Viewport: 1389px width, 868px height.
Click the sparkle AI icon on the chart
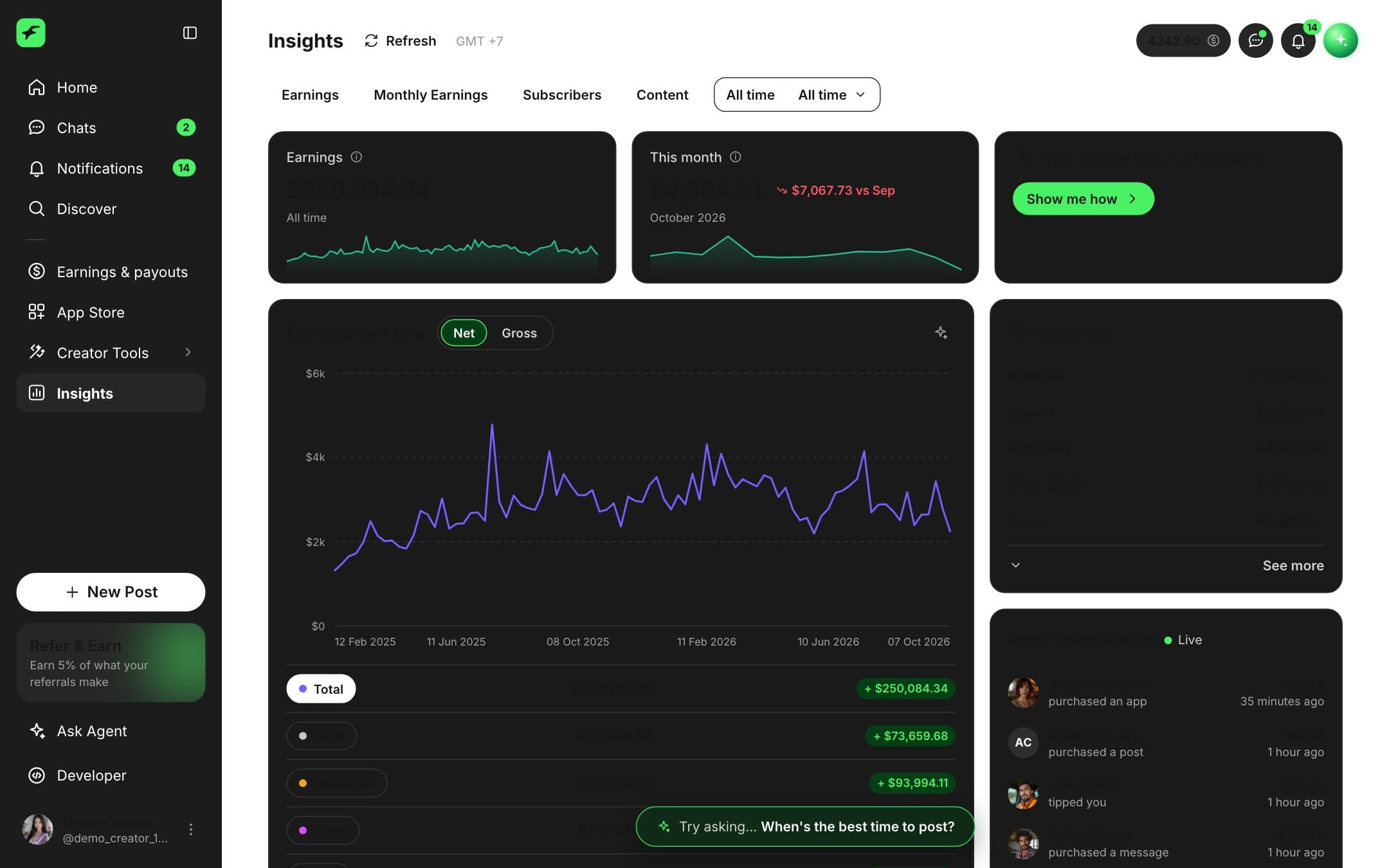941,332
